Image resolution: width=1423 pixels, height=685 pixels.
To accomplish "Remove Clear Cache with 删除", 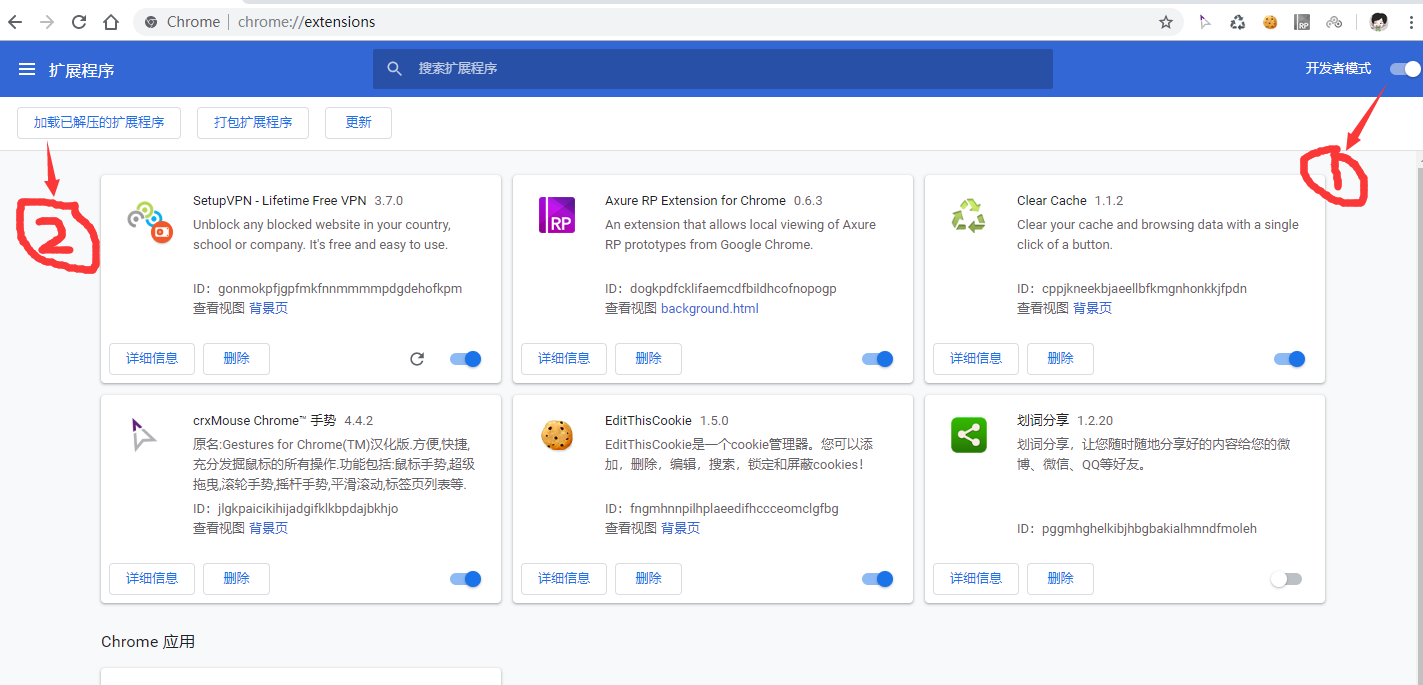I will point(1060,359).
